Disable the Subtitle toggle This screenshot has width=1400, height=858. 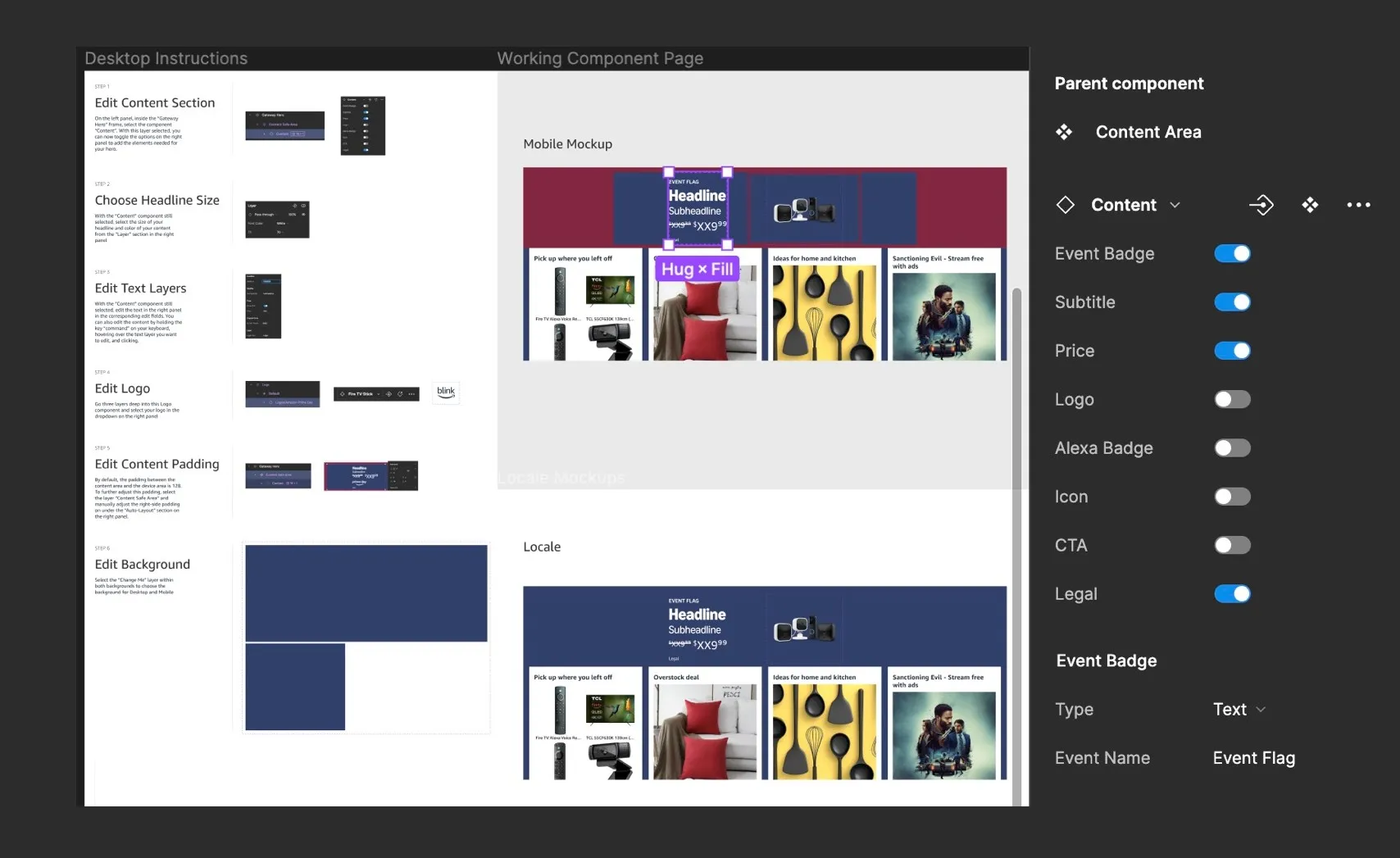(x=1232, y=302)
